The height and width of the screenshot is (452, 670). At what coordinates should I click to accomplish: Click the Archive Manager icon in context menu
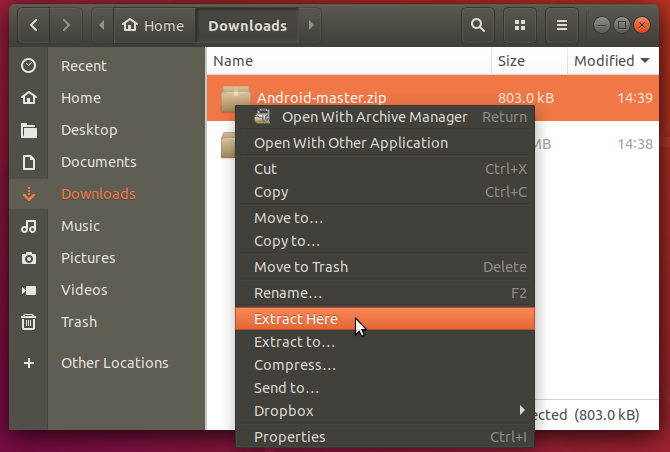262,117
